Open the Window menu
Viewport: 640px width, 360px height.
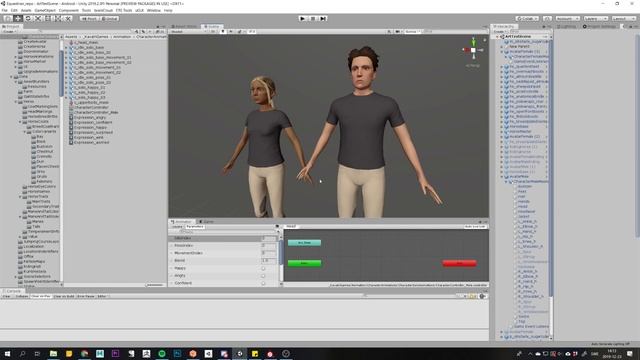click(153, 10)
